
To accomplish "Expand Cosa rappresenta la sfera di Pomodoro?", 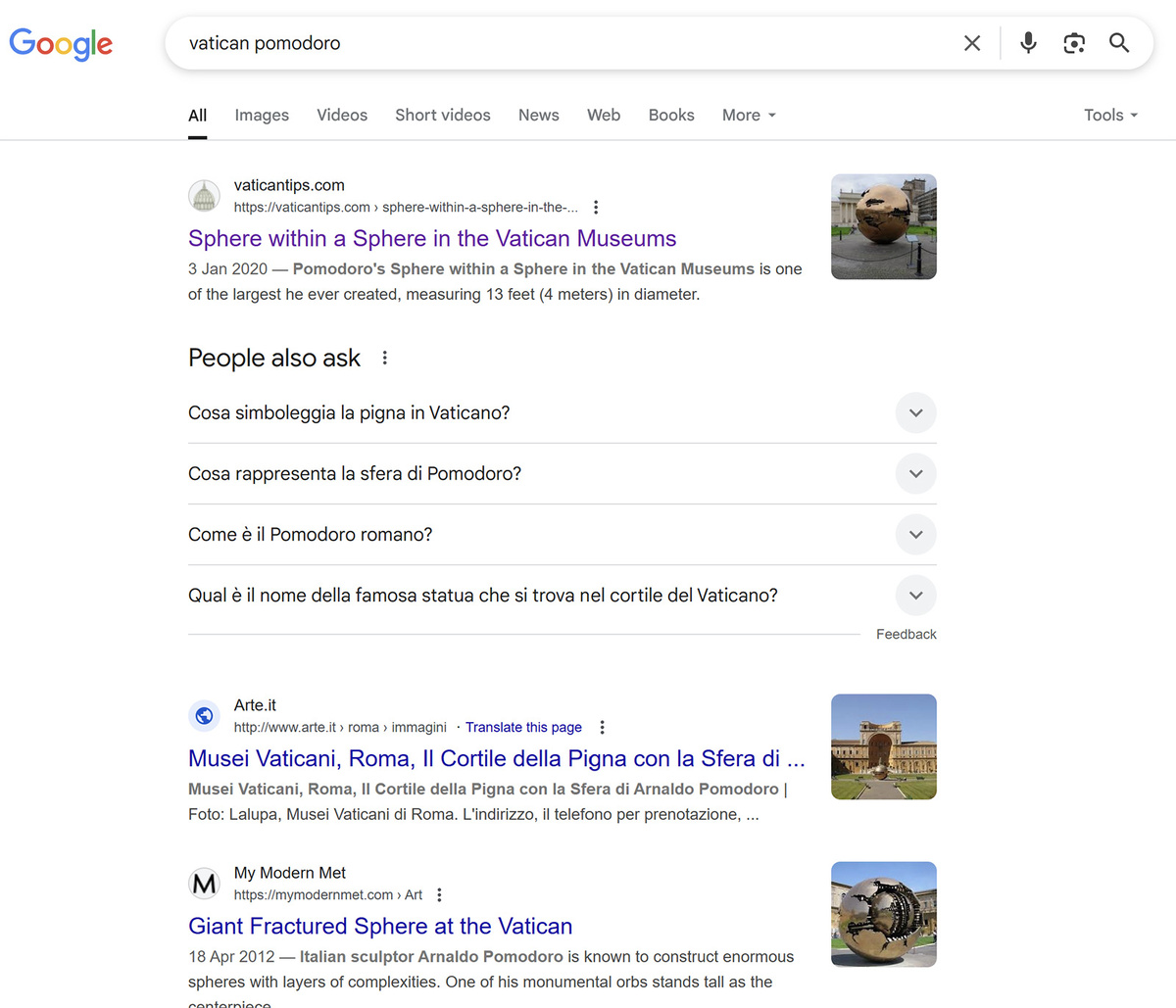I will tap(563, 474).
